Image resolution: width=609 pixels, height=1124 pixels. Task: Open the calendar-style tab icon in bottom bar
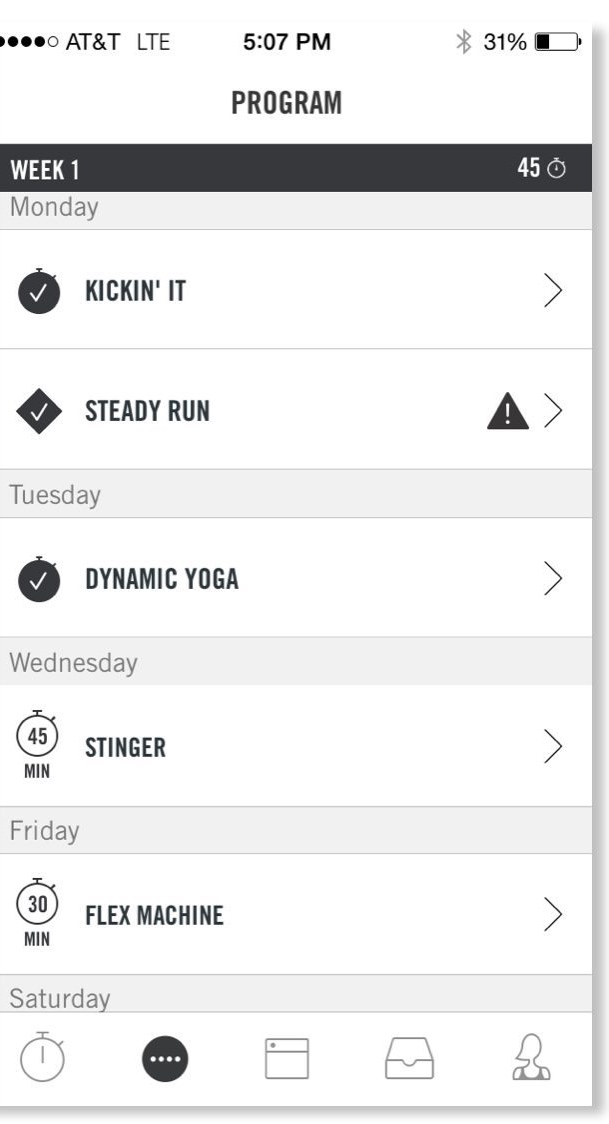[x=285, y=1058]
